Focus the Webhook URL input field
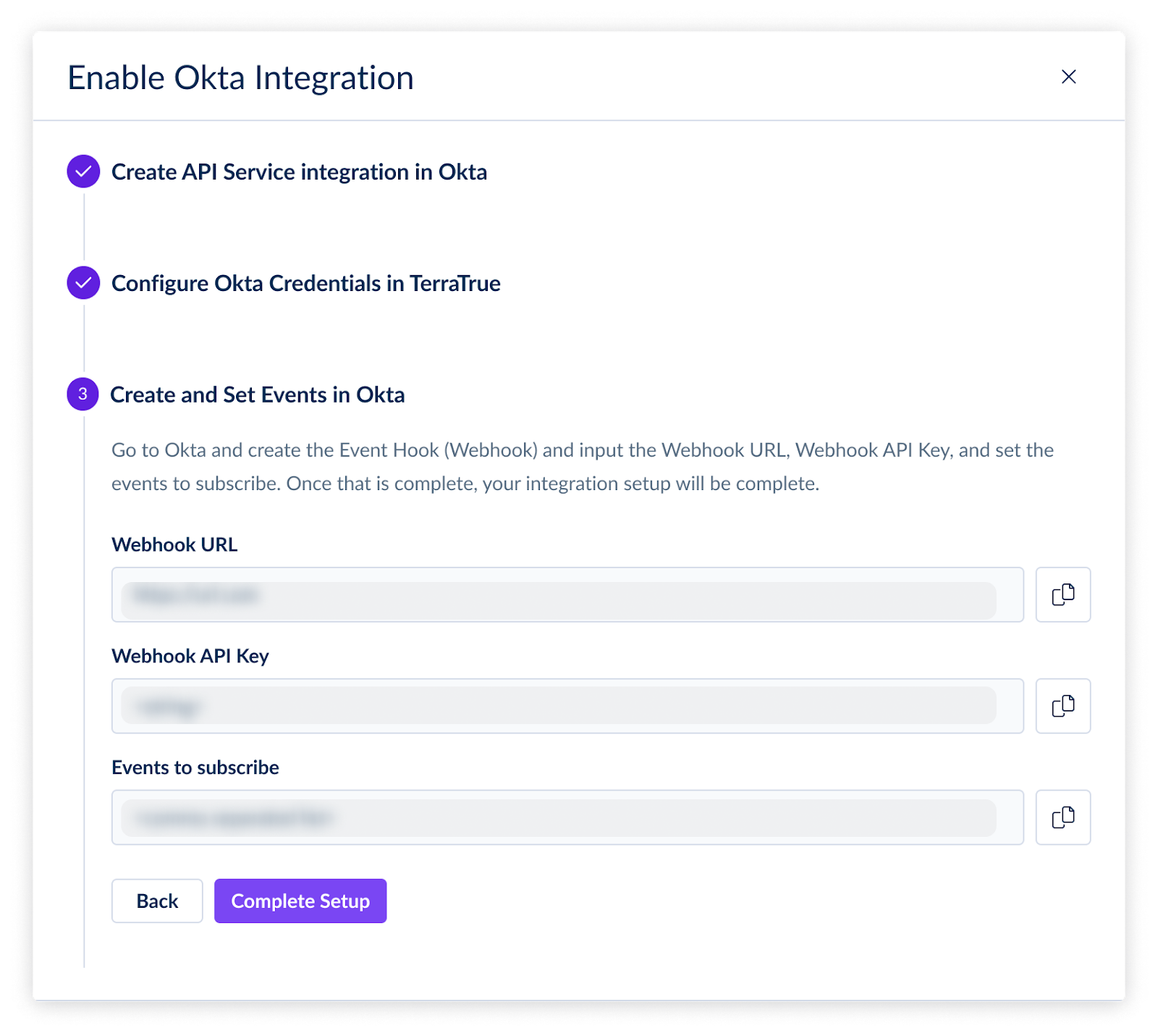The image size is (1158, 1036). [x=567, y=594]
